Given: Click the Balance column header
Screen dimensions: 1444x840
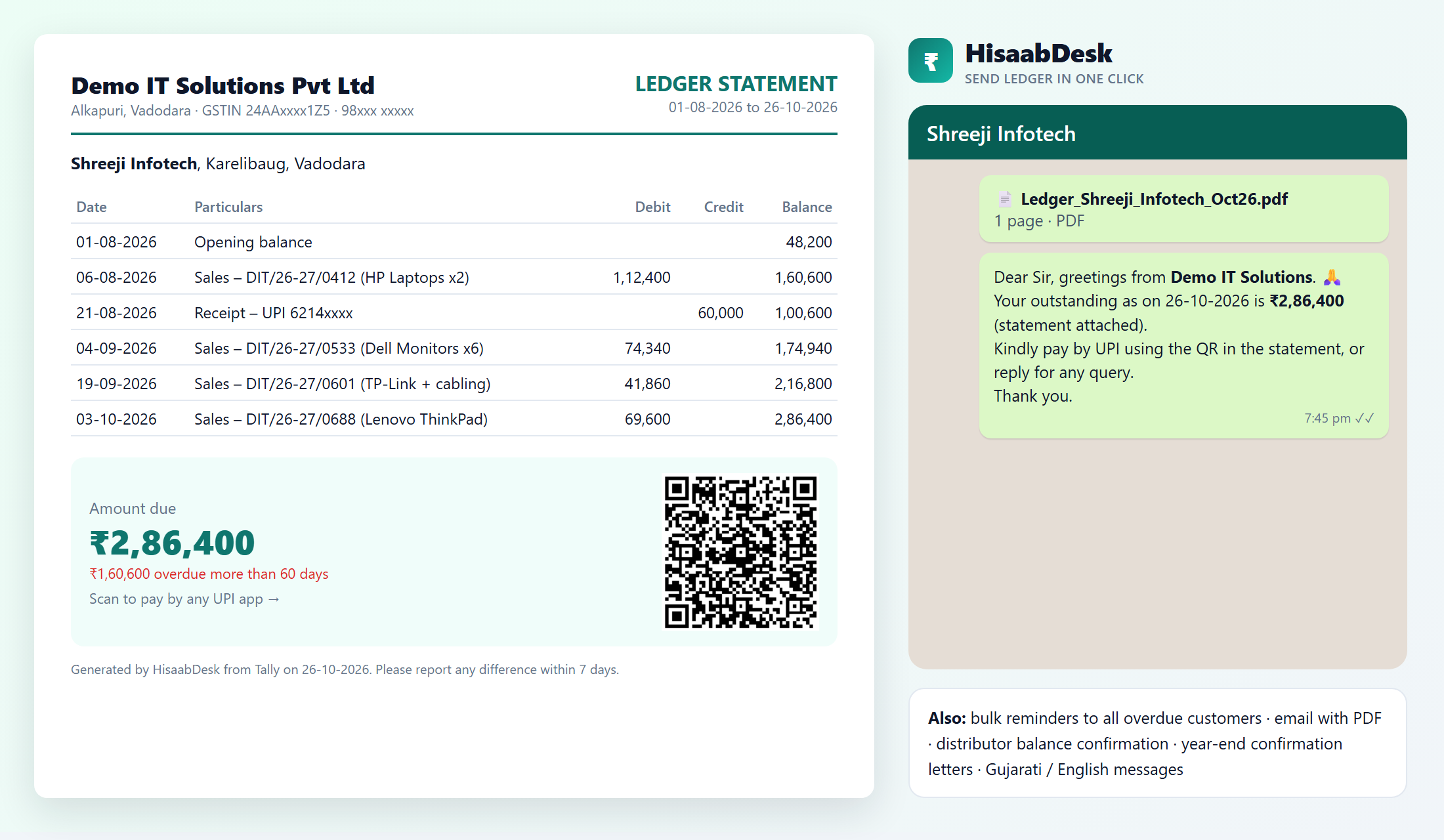Looking at the screenshot, I should (x=807, y=207).
